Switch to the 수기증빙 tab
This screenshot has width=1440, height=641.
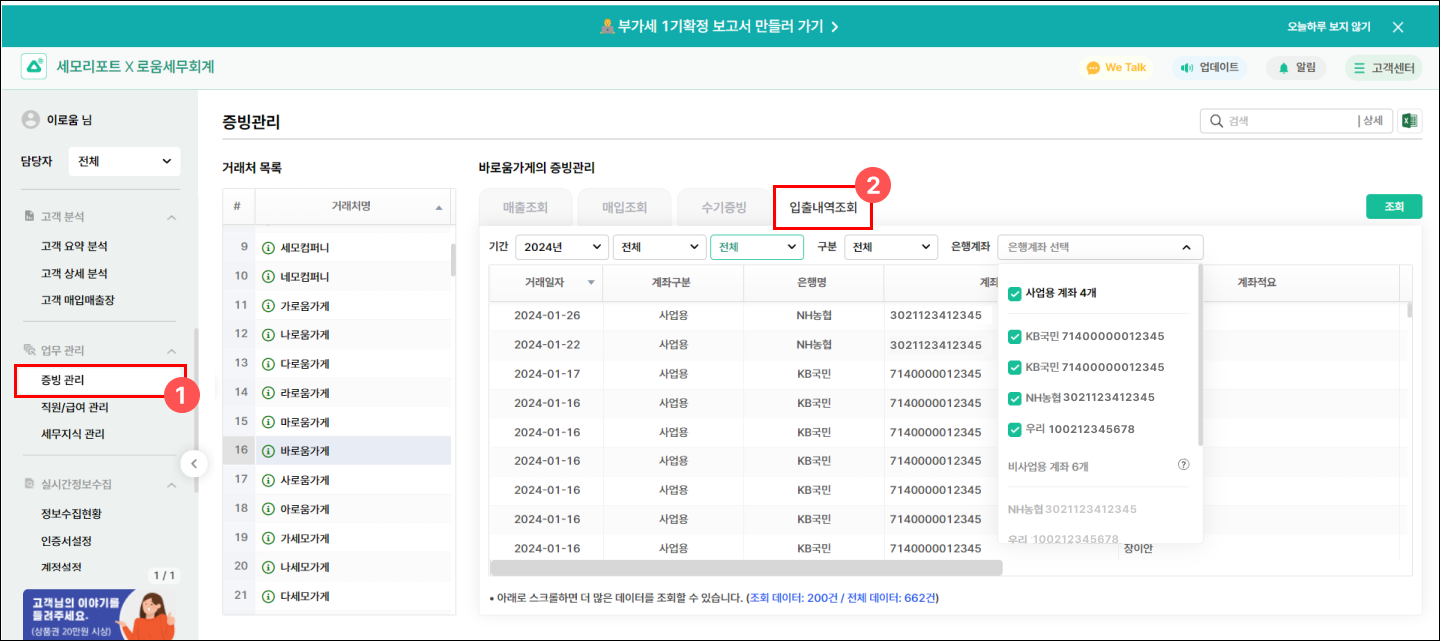point(723,207)
